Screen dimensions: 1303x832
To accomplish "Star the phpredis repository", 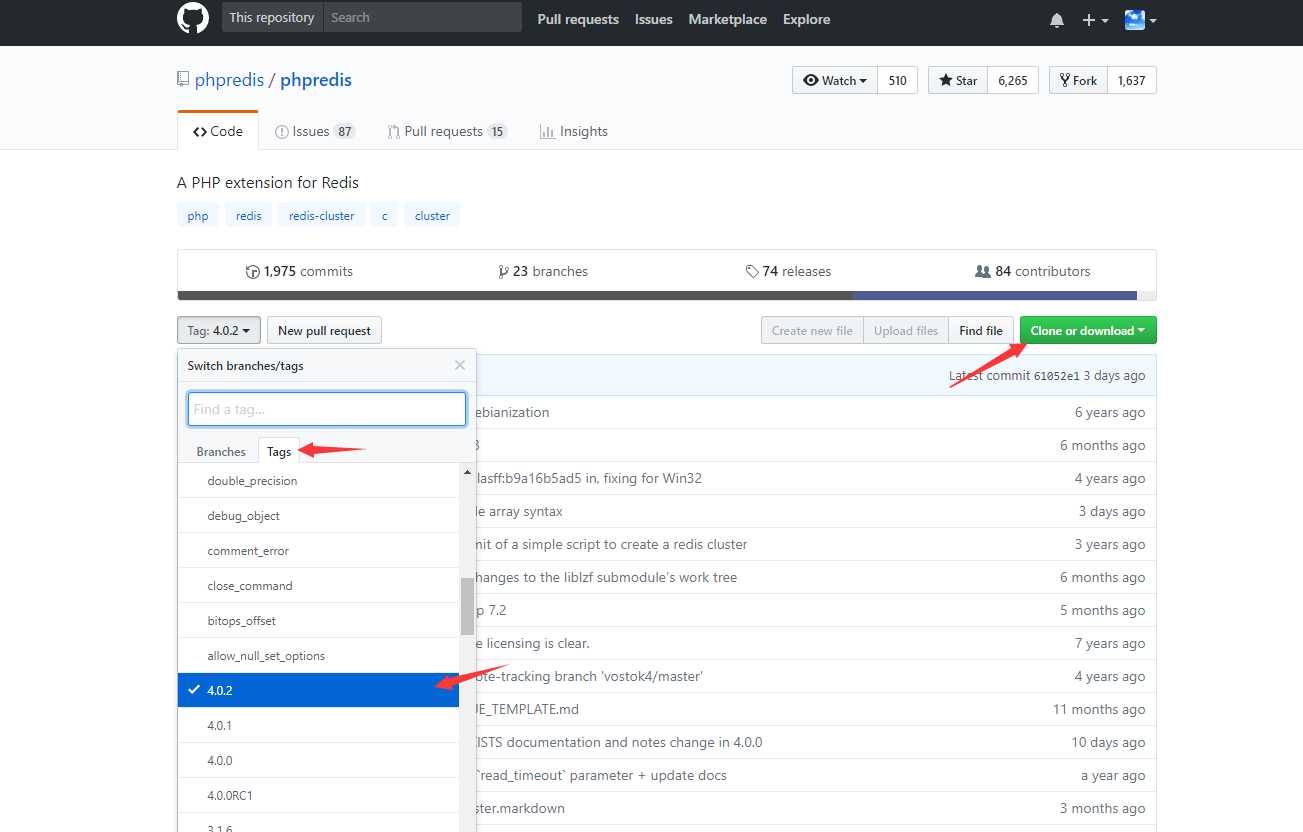I will 958,81.
